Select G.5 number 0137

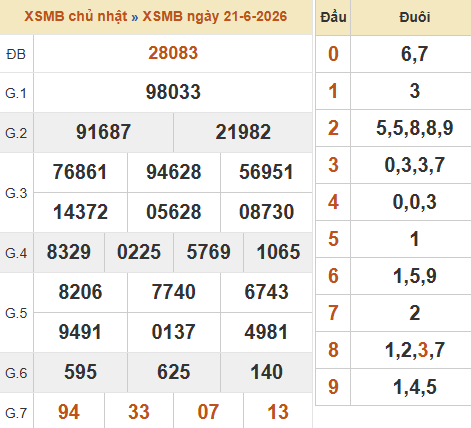point(174,332)
